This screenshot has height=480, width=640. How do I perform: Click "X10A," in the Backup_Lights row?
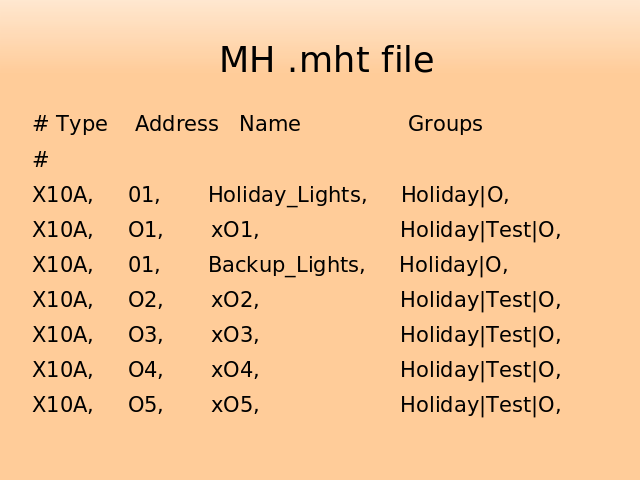pyautogui.click(x=62, y=266)
